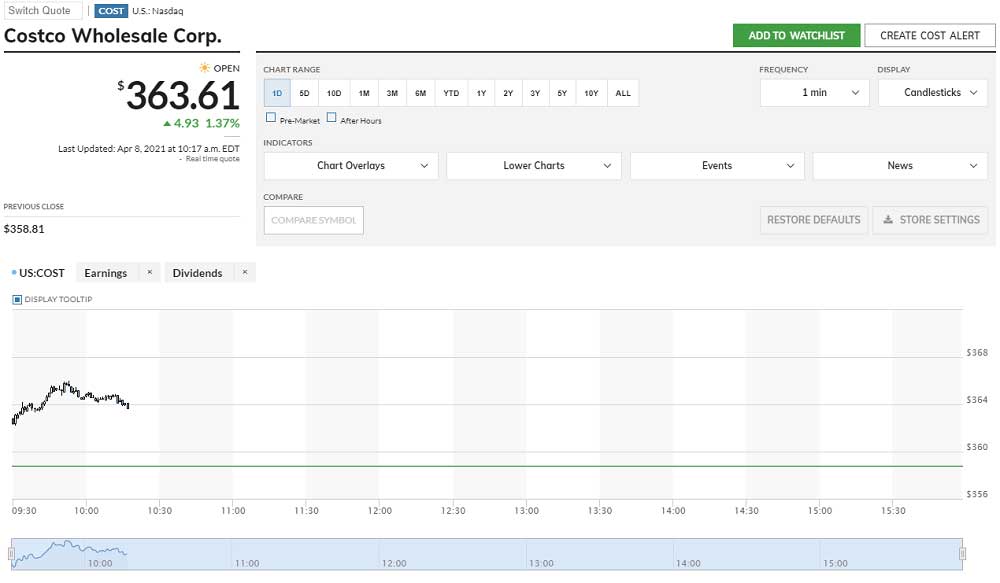Open the Frequency 1 min dropdown
Viewport: 1000px width, 583px height.
[x=814, y=92]
